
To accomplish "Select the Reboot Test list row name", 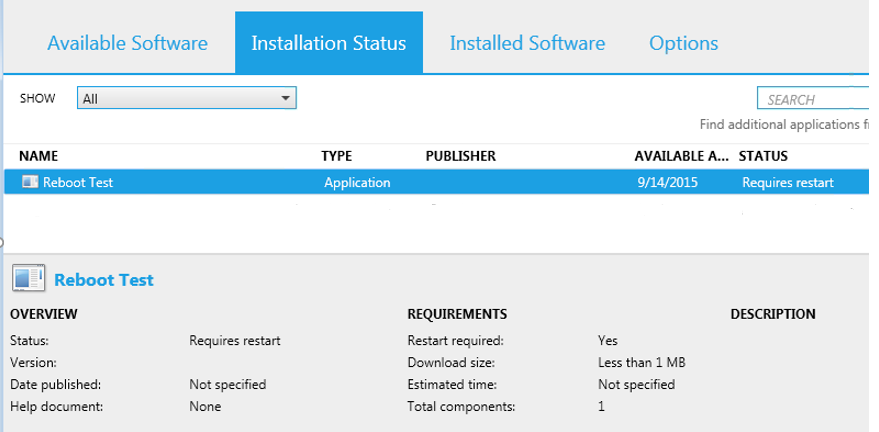I will [x=78, y=183].
